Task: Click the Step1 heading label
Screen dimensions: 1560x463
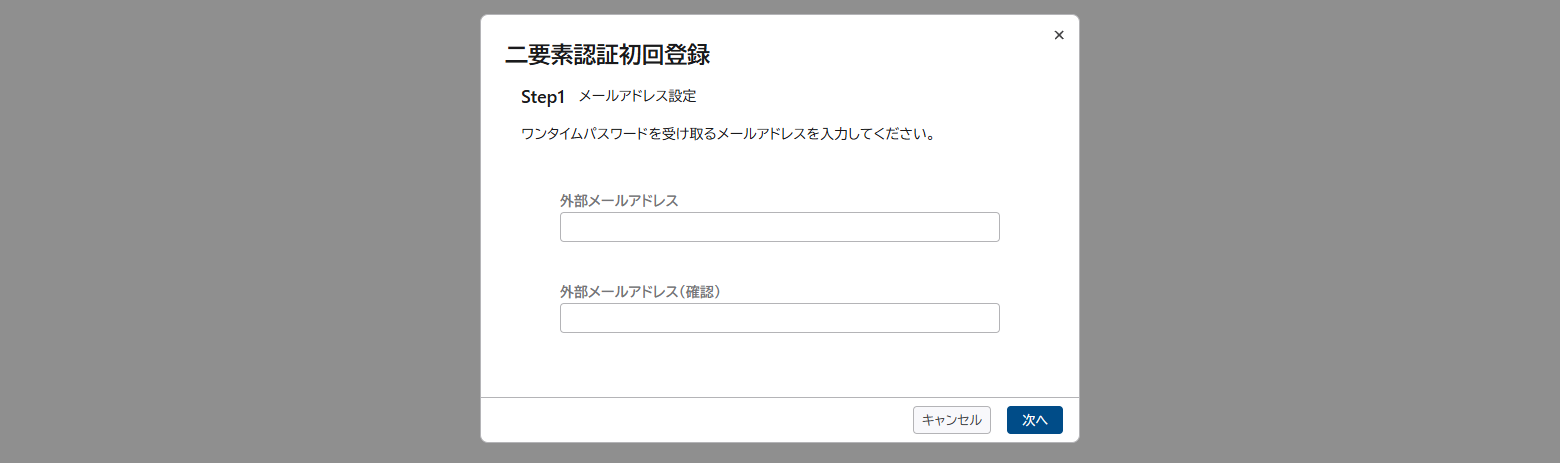Action: [543, 97]
